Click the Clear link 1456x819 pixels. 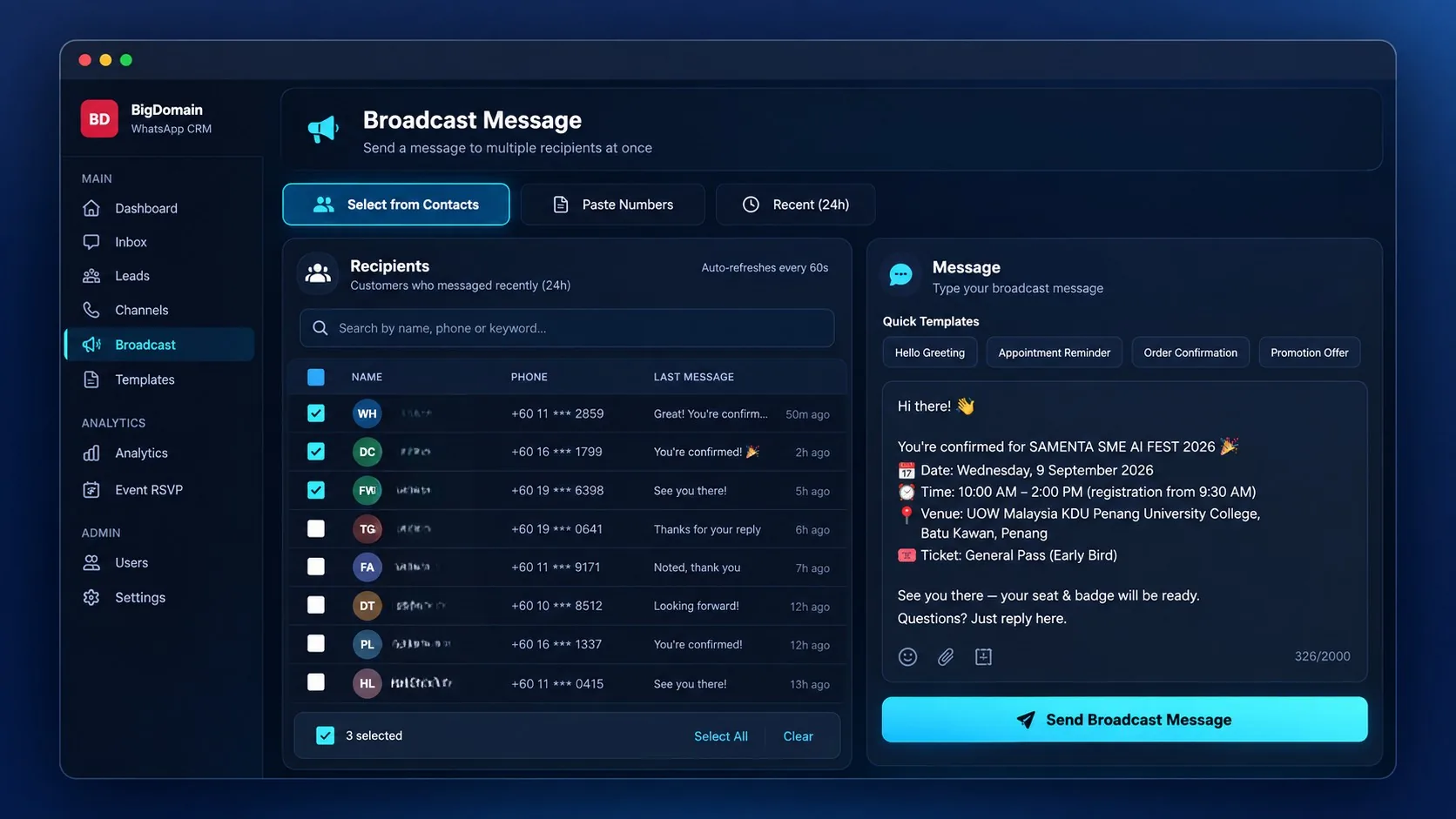point(798,736)
